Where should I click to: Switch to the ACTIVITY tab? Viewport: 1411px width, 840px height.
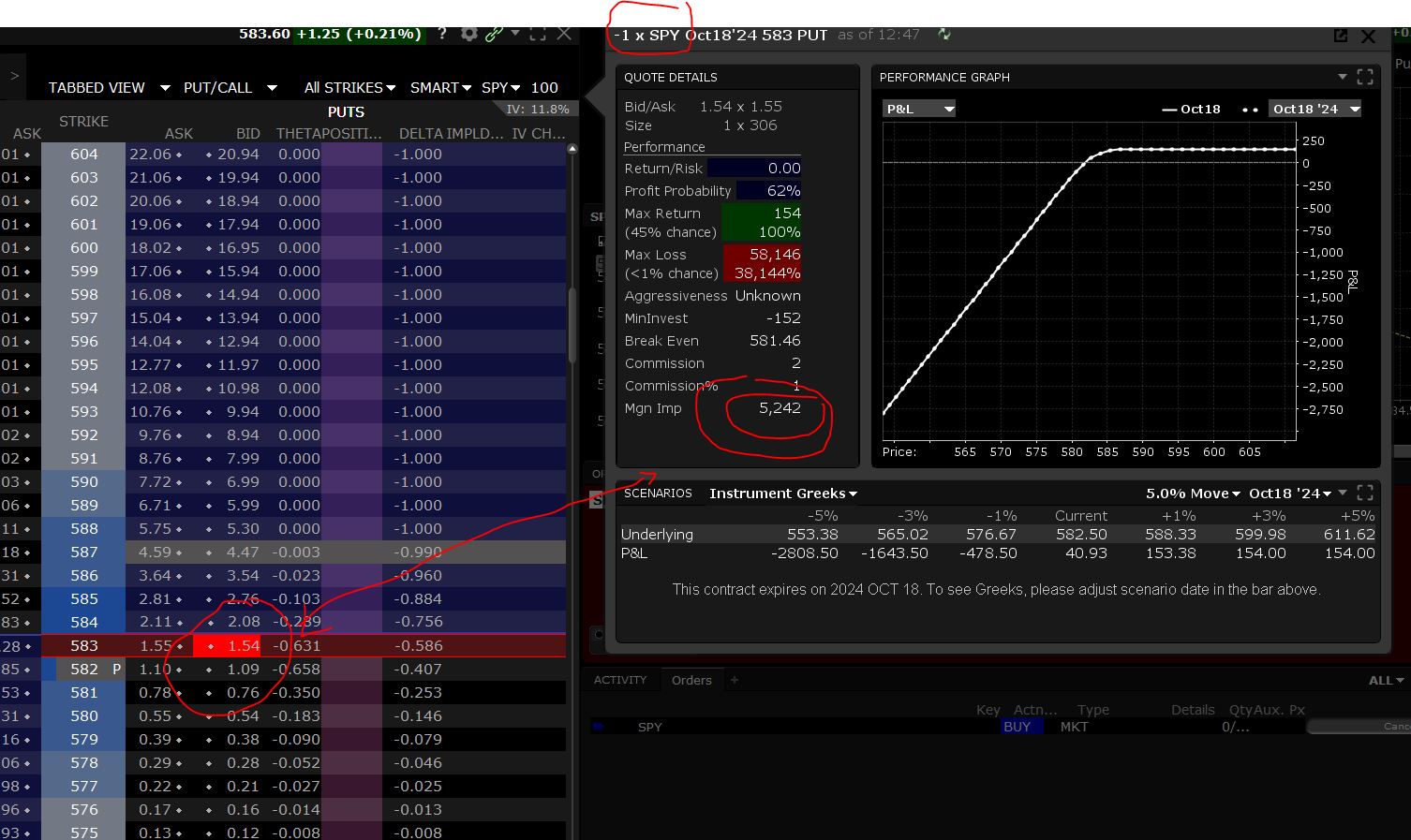tap(620, 680)
